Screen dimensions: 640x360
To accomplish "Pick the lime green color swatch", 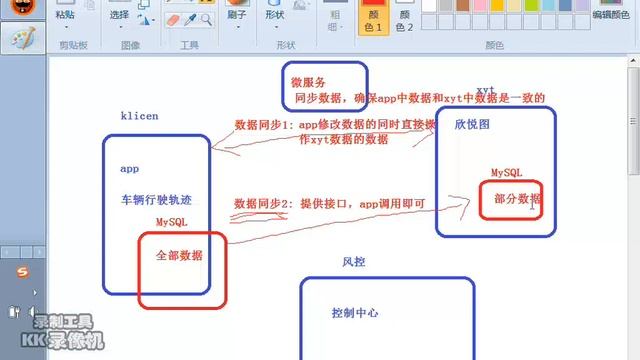I will [x=531, y=5].
